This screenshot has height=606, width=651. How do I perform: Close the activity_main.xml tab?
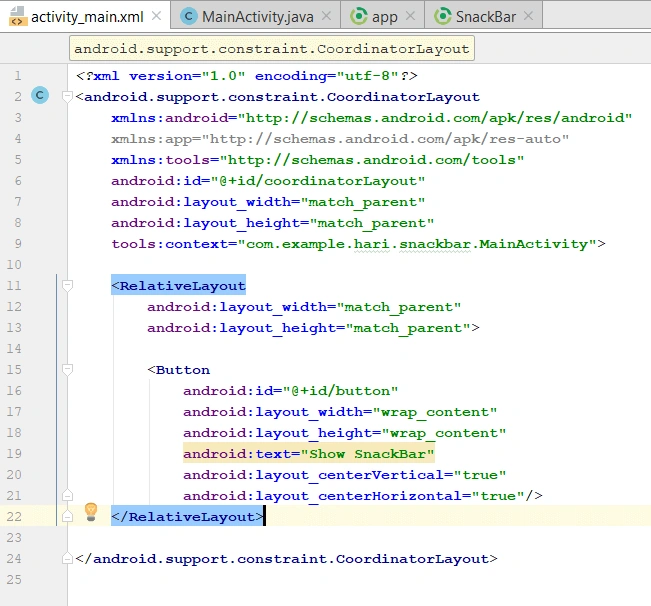point(157,16)
